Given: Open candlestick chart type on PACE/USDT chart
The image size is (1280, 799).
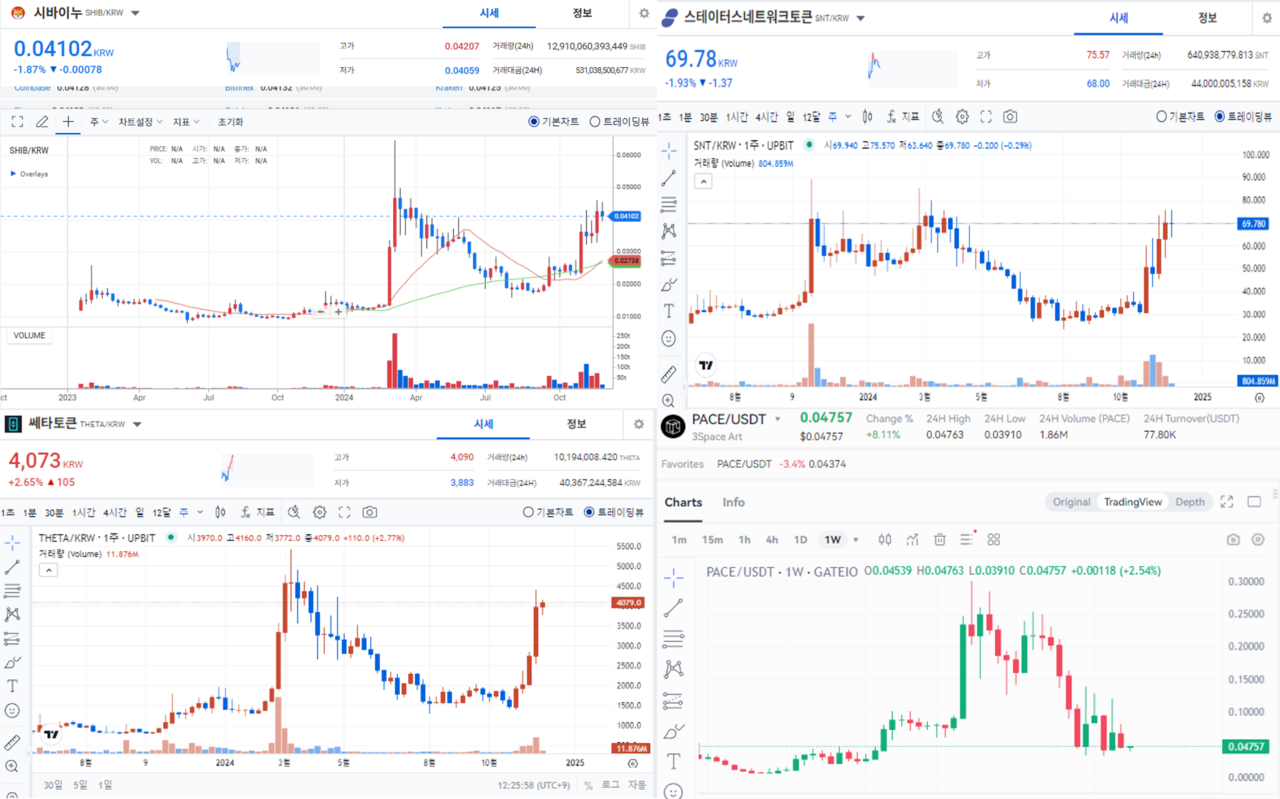Looking at the screenshot, I should (x=885, y=540).
